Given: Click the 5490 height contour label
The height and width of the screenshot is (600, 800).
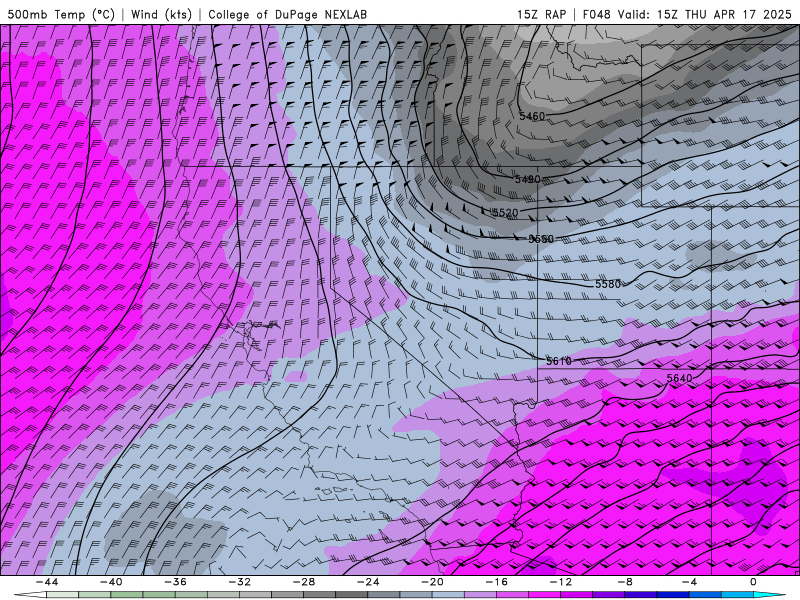Looking at the screenshot, I should click(528, 179).
